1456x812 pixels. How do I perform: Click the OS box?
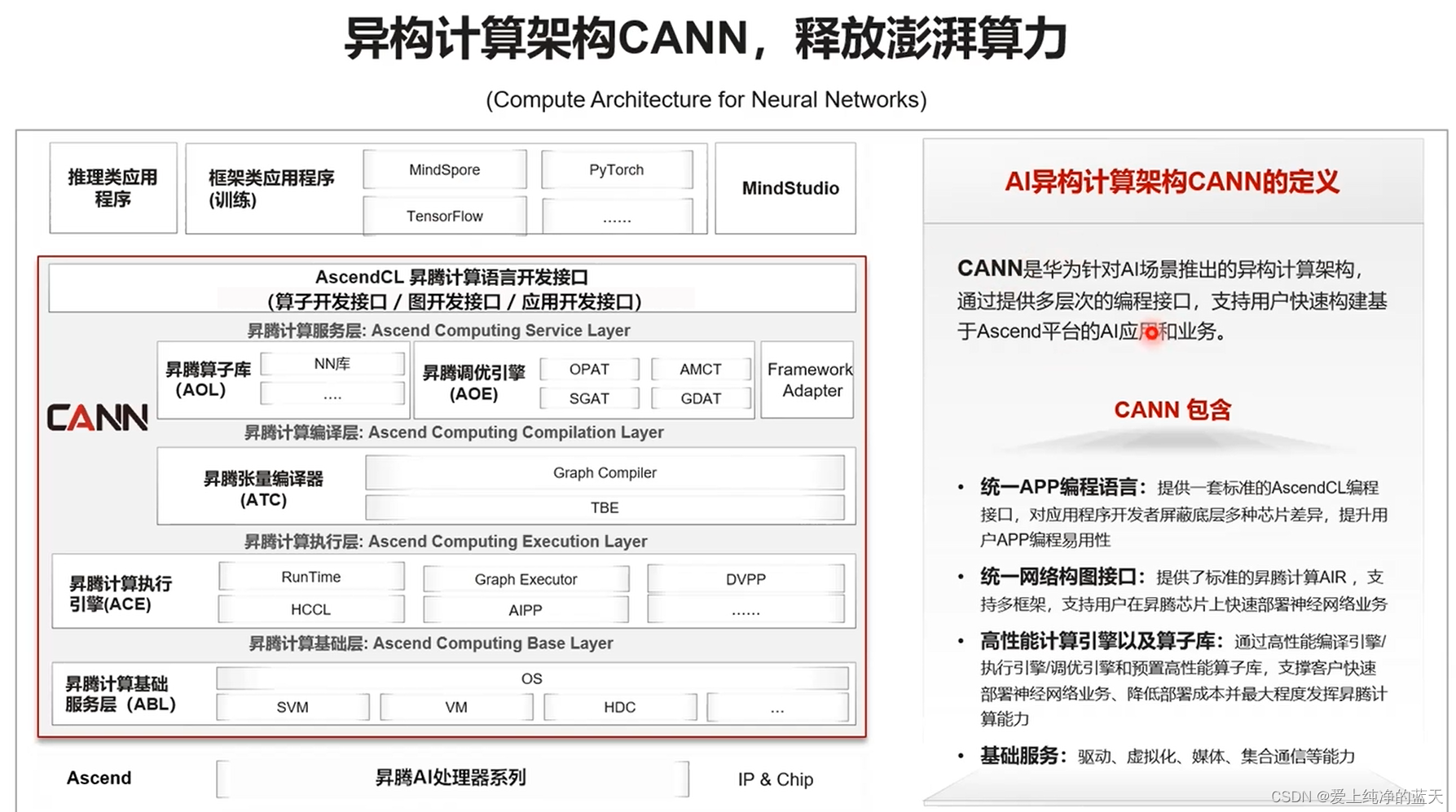[532, 678]
